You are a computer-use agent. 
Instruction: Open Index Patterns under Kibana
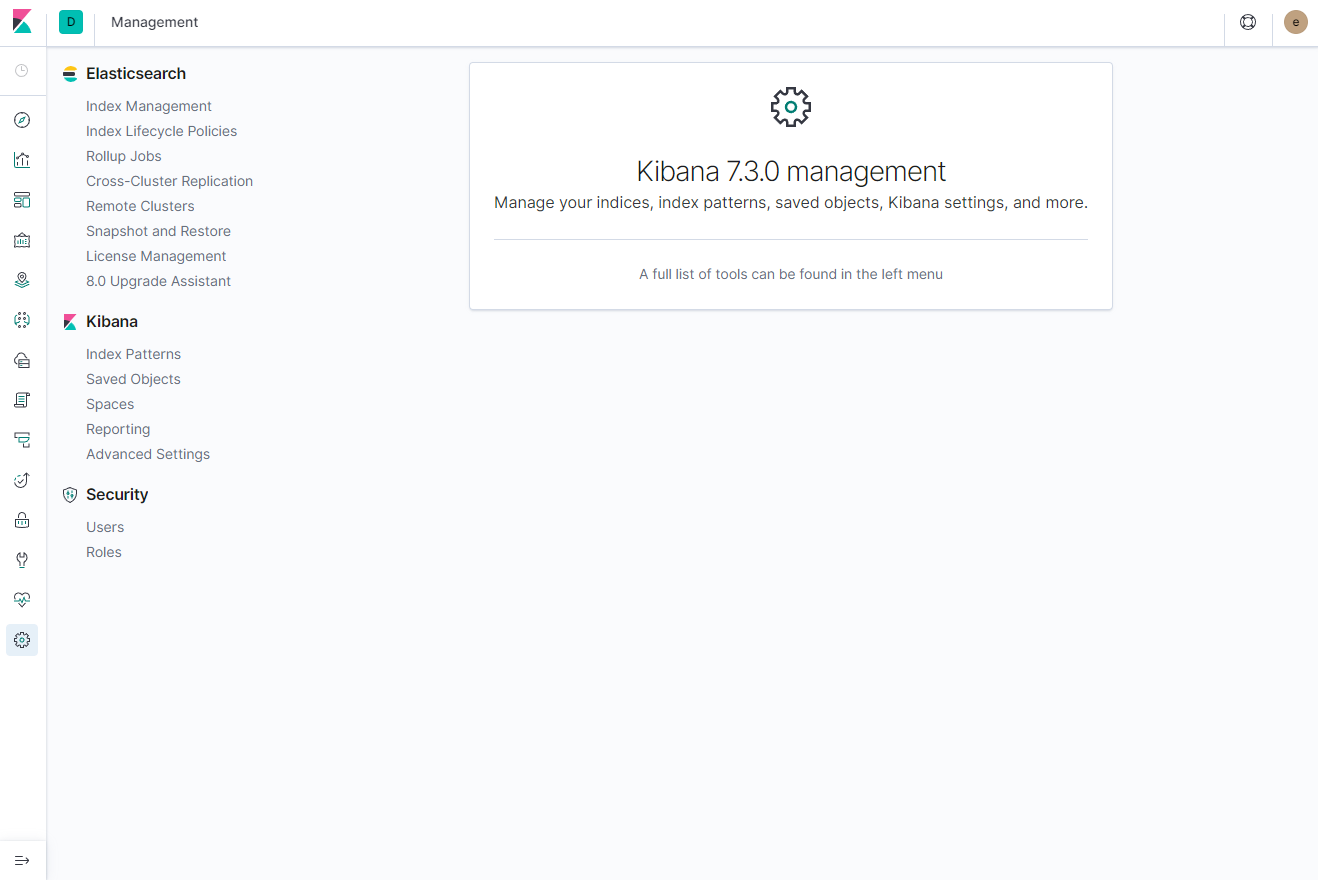(134, 354)
